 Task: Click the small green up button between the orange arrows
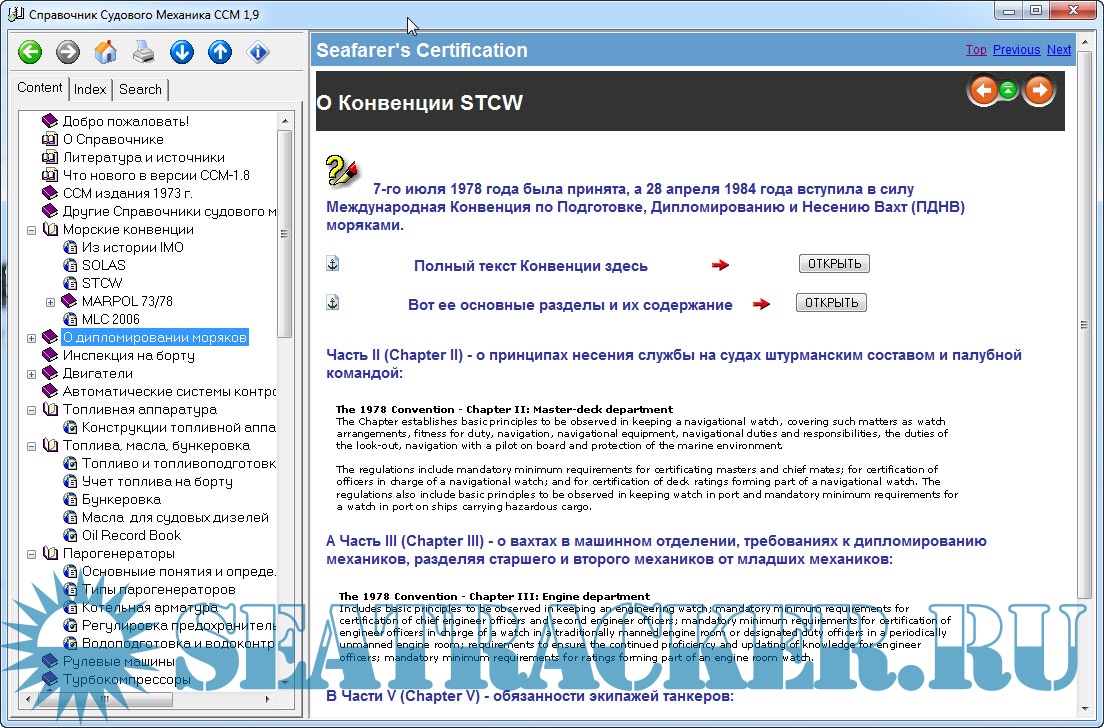point(1009,91)
